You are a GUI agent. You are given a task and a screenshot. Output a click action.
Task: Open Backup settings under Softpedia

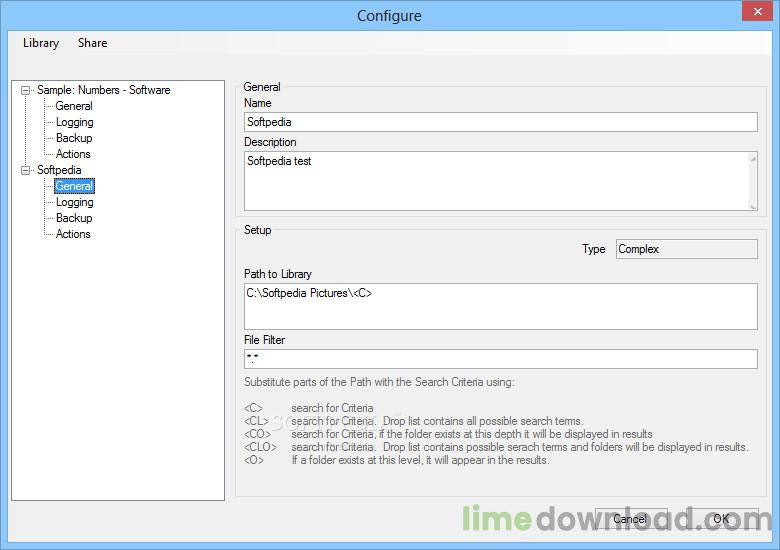point(74,218)
